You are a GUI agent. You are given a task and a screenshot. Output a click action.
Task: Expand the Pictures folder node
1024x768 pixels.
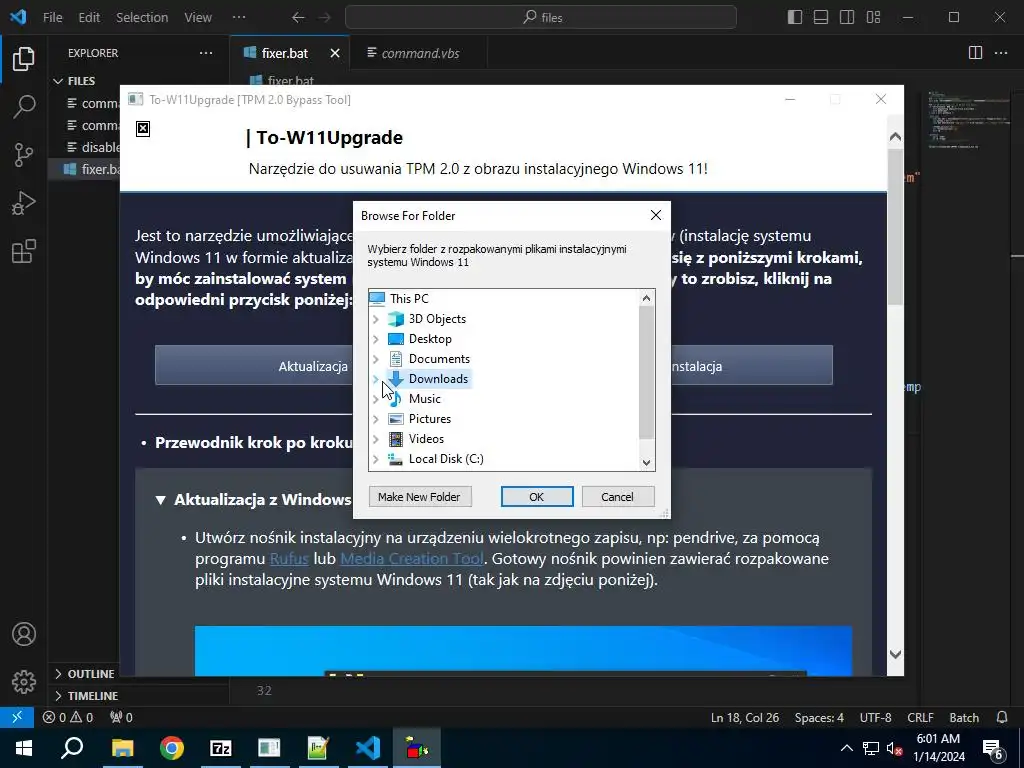[376, 419]
